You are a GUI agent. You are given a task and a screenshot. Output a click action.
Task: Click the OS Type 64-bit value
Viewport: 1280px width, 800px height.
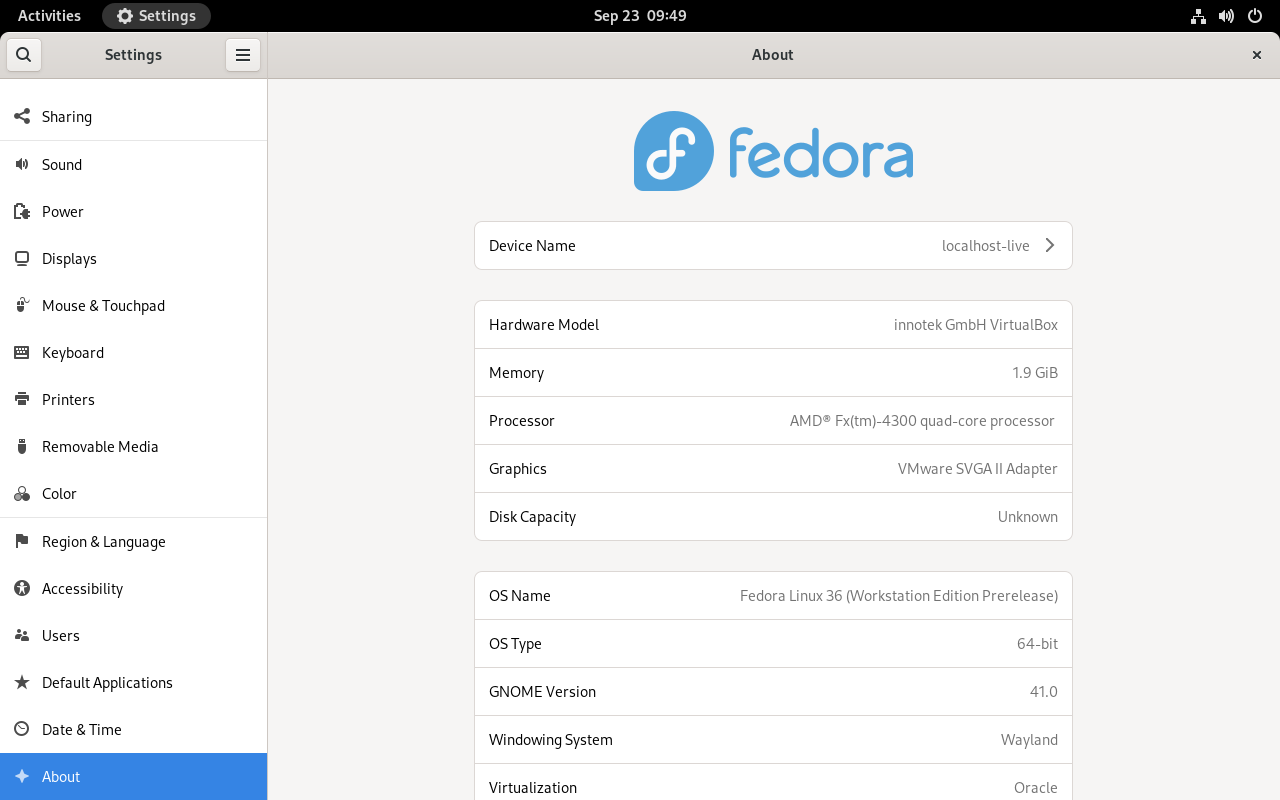click(x=1037, y=644)
